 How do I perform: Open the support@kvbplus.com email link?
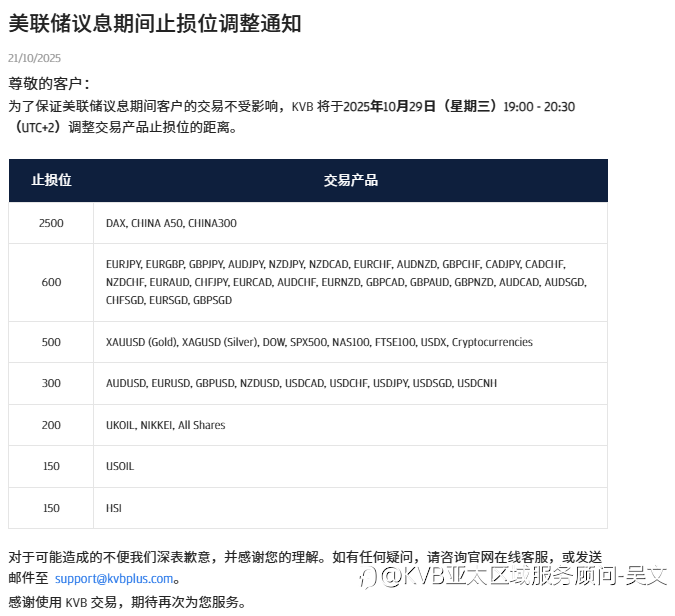114,579
